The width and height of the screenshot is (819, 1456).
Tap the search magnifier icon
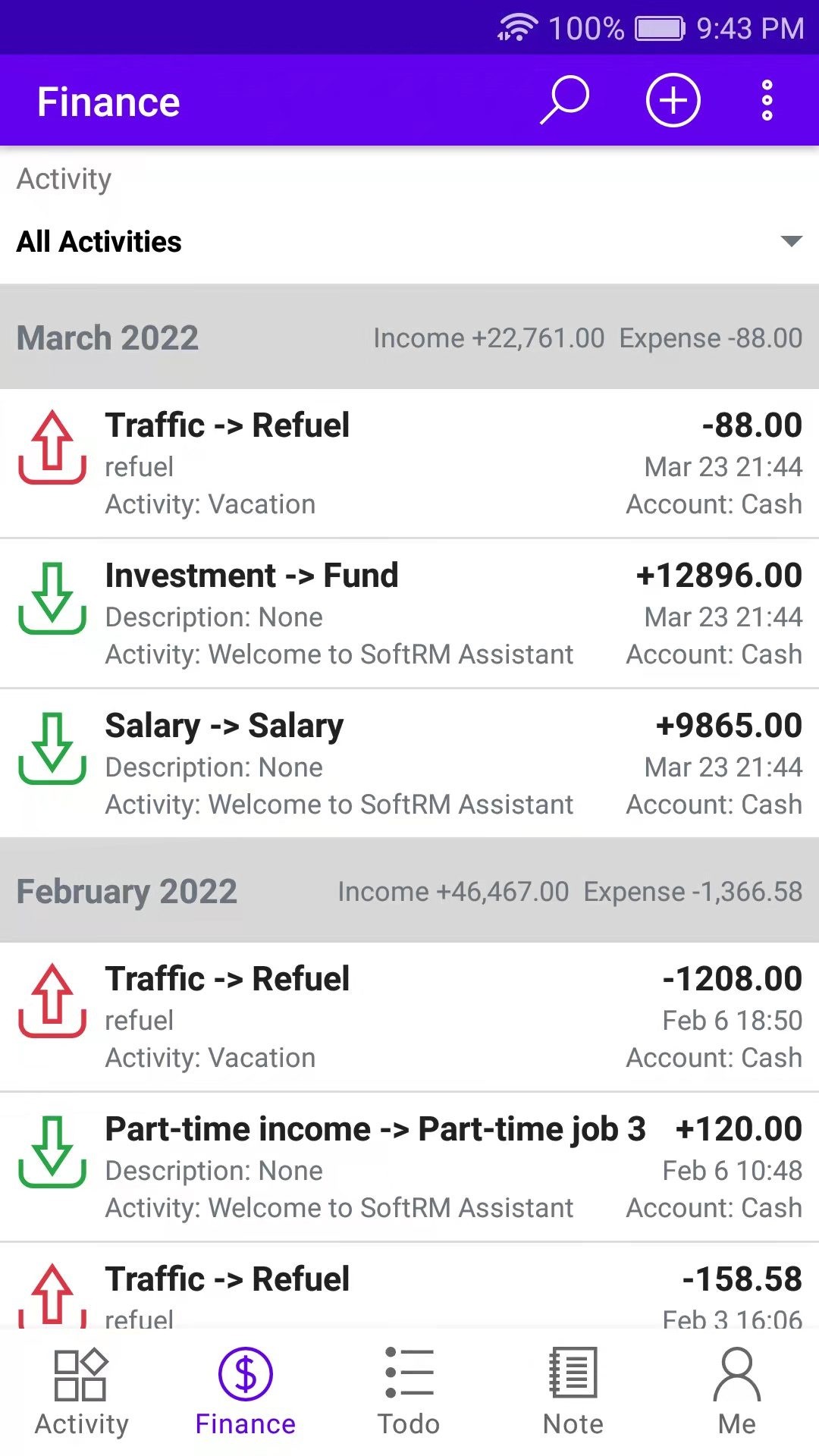coord(565,100)
